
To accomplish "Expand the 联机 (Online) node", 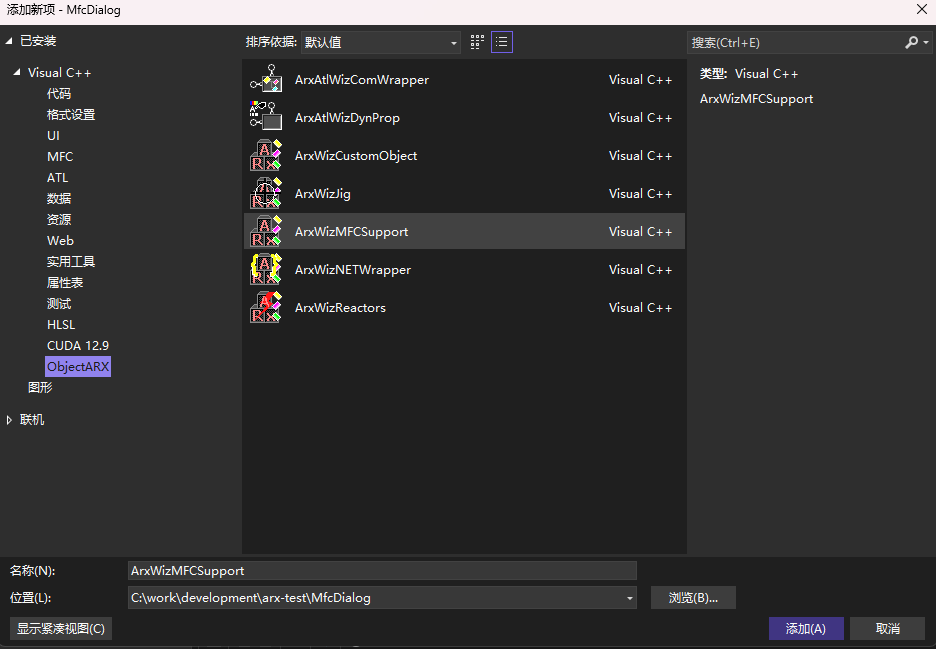I will pos(10,420).
